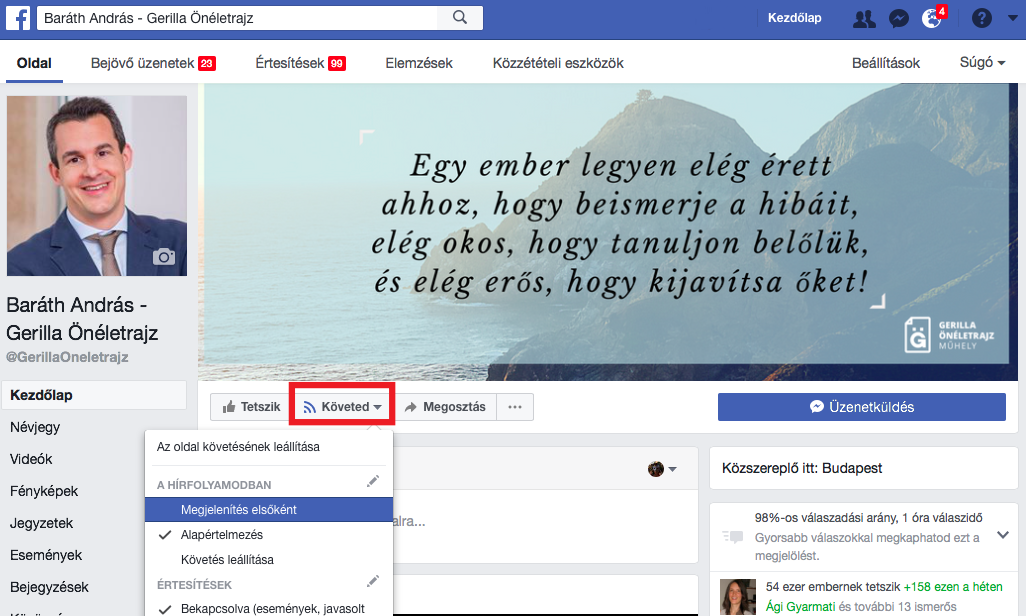Image resolution: width=1026 pixels, height=616 pixels.
Task: Click '+158 ezen a héten' text
Action: click(953, 587)
